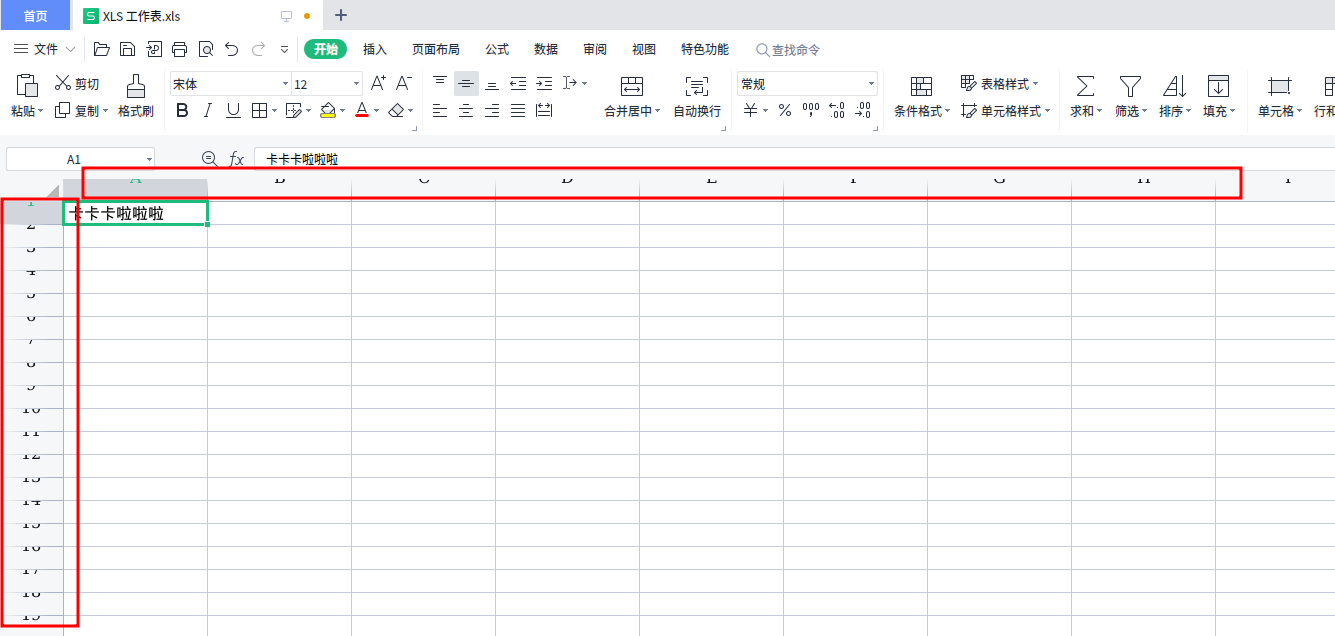Open fill color dropdown arrow
The width and height of the screenshot is (1335, 636).
[343, 112]
